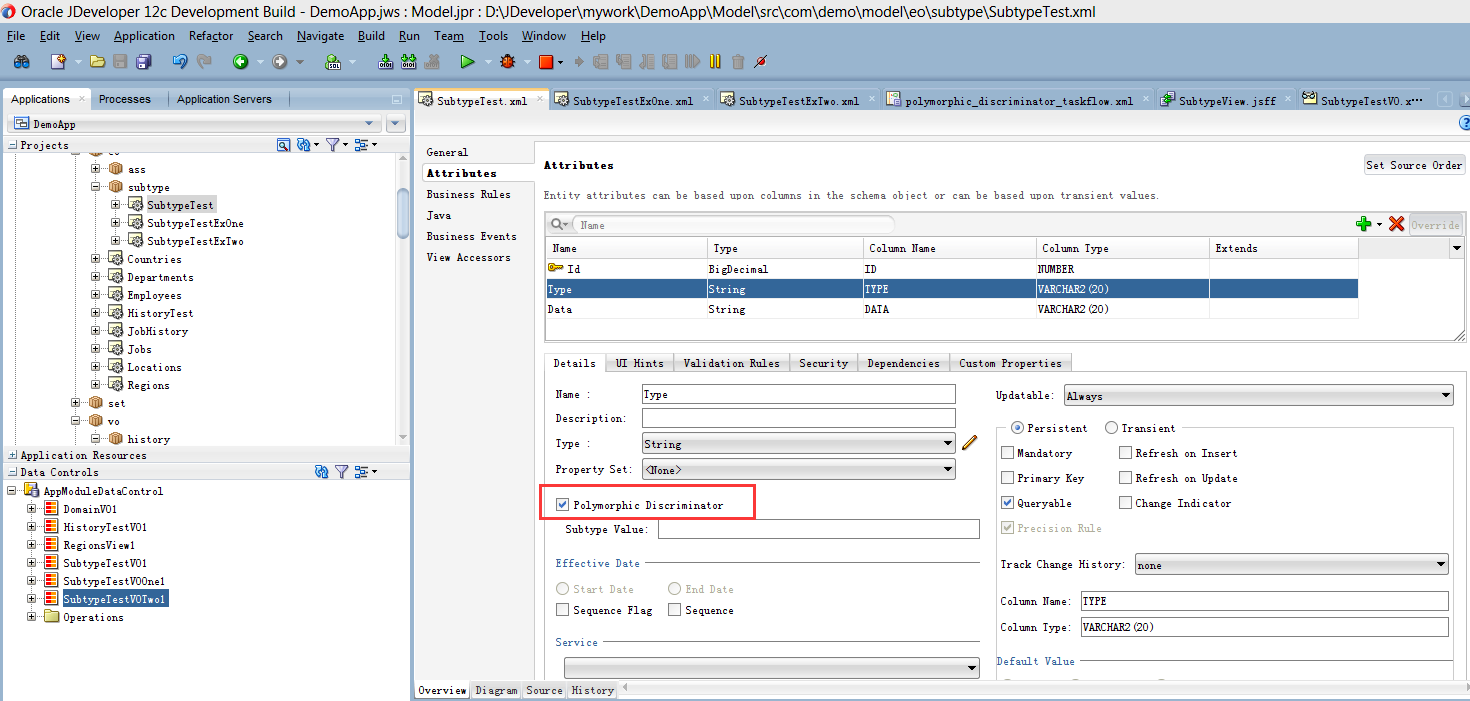1470x701 pixels.
Task: Check the Primary Key checkbox
Action: (x=1007, y=478)
